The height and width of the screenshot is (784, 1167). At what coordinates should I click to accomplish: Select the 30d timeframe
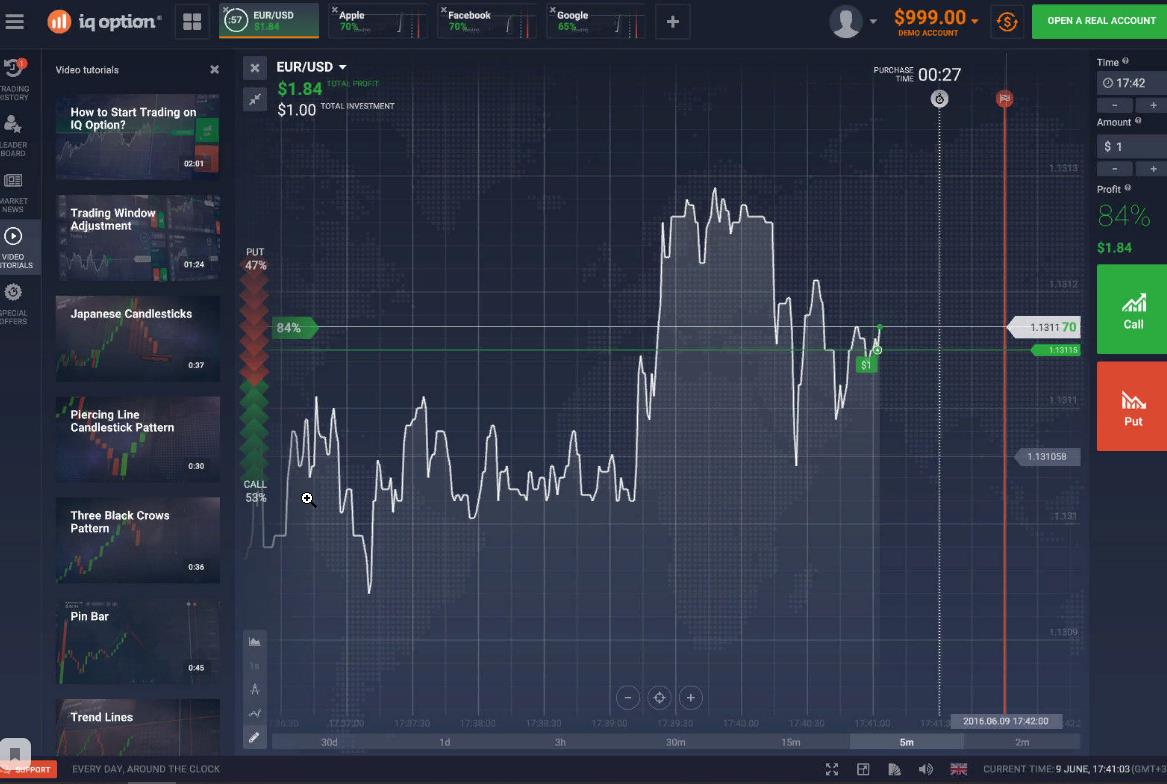[329, 742]
